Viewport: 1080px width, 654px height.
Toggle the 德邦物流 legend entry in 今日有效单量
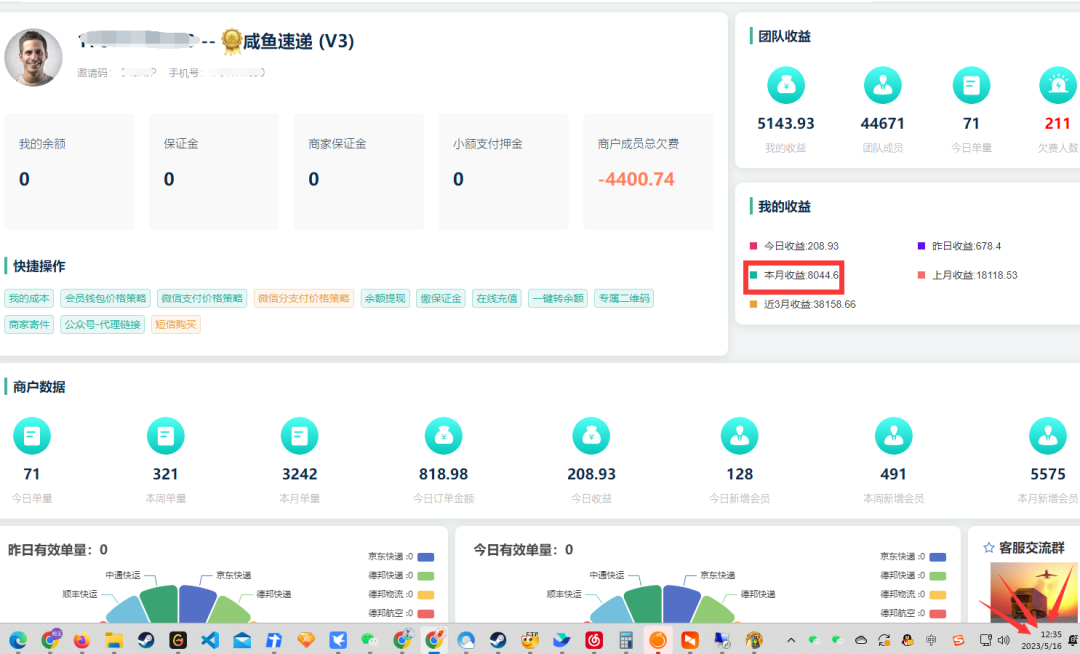coord(915,595)
